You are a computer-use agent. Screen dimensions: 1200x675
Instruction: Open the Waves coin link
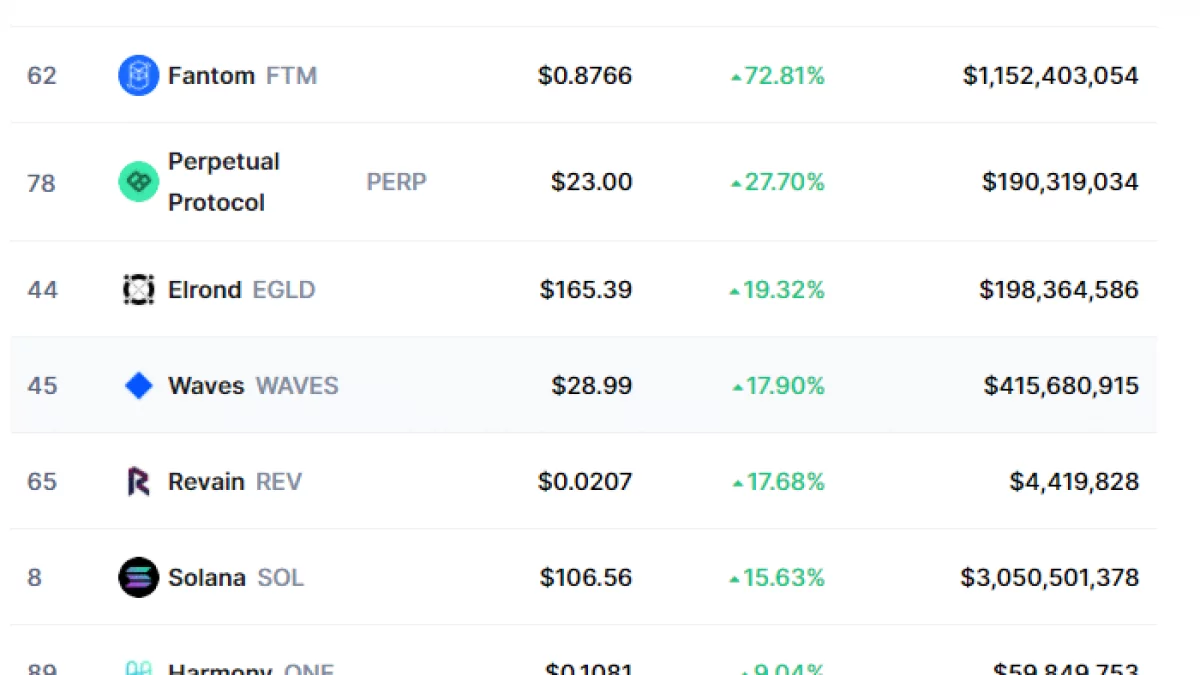click(206, 386)
